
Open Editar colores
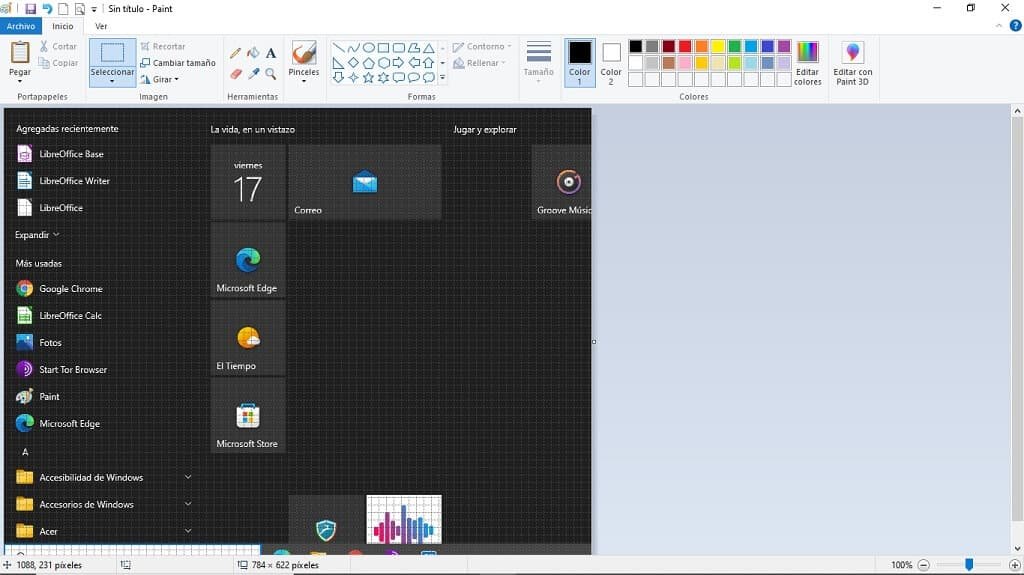(808, 63)
